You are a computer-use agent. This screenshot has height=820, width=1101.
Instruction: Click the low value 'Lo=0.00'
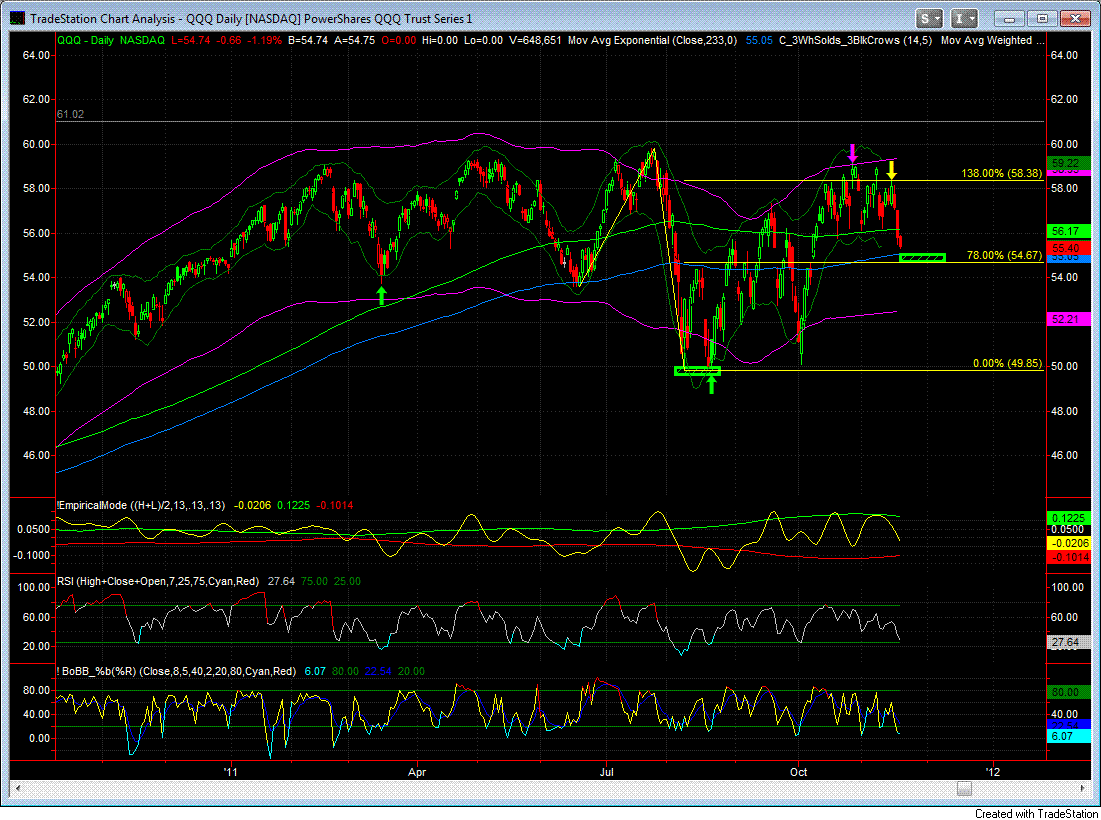pos(483,41)
